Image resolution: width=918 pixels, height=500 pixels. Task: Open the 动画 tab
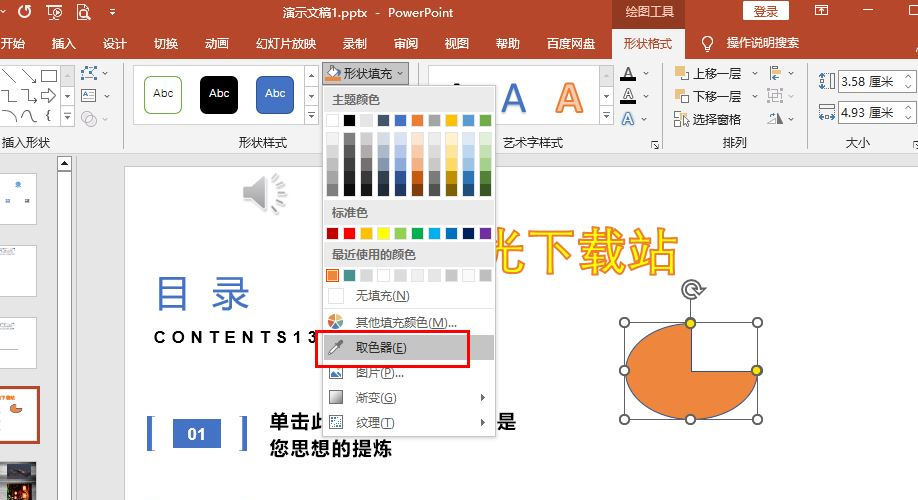(217, 43)
